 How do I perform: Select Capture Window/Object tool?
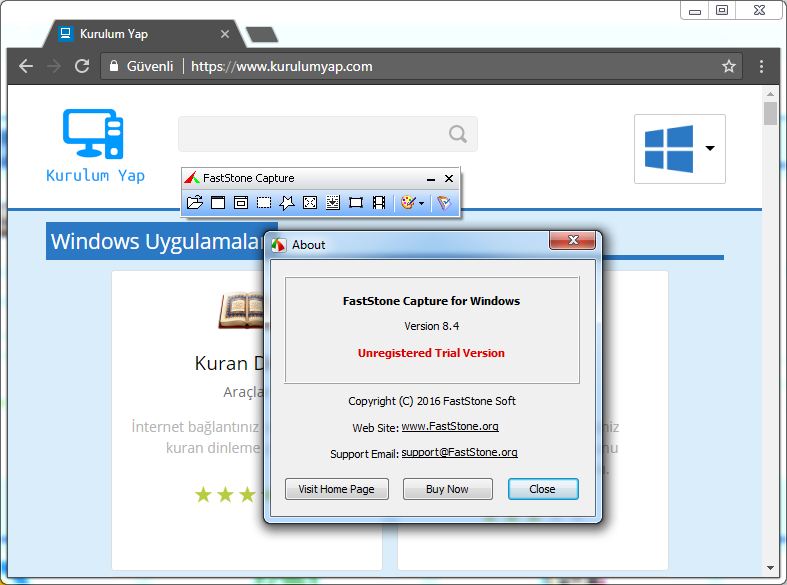241,203
